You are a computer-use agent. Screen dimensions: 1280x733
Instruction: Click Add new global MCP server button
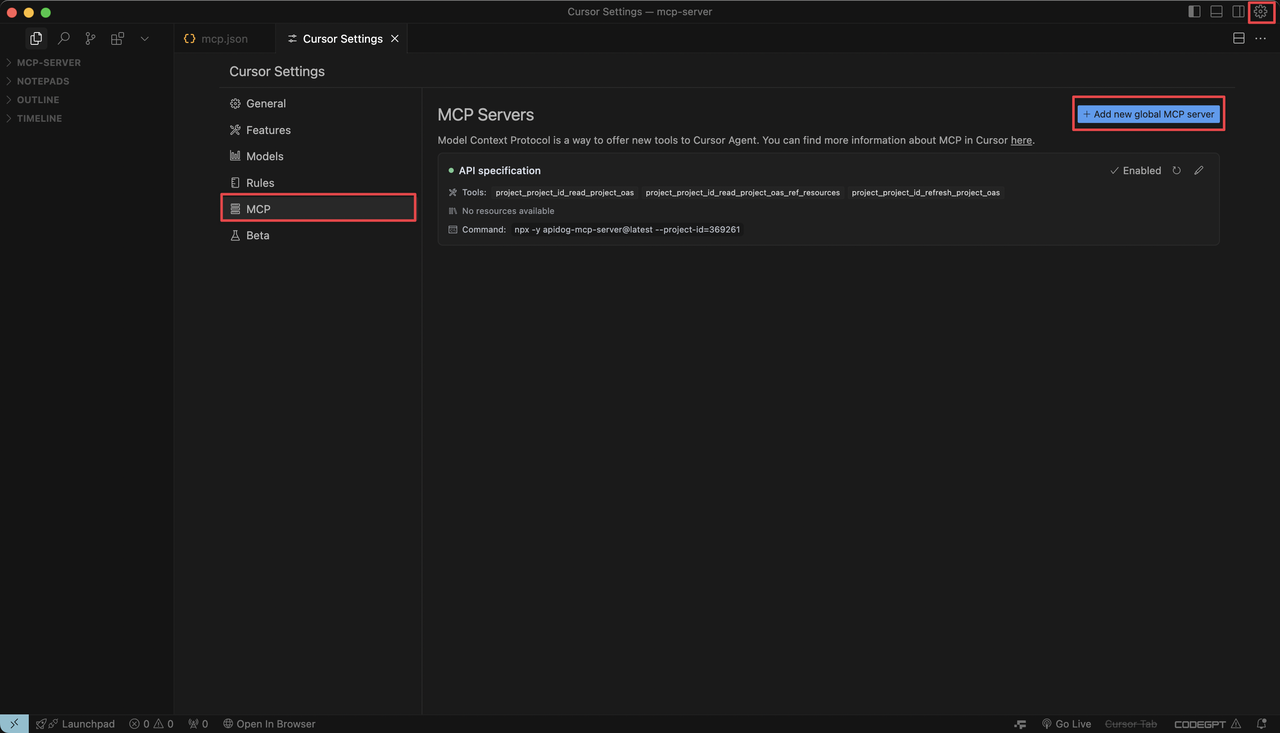pos(1149,114)
